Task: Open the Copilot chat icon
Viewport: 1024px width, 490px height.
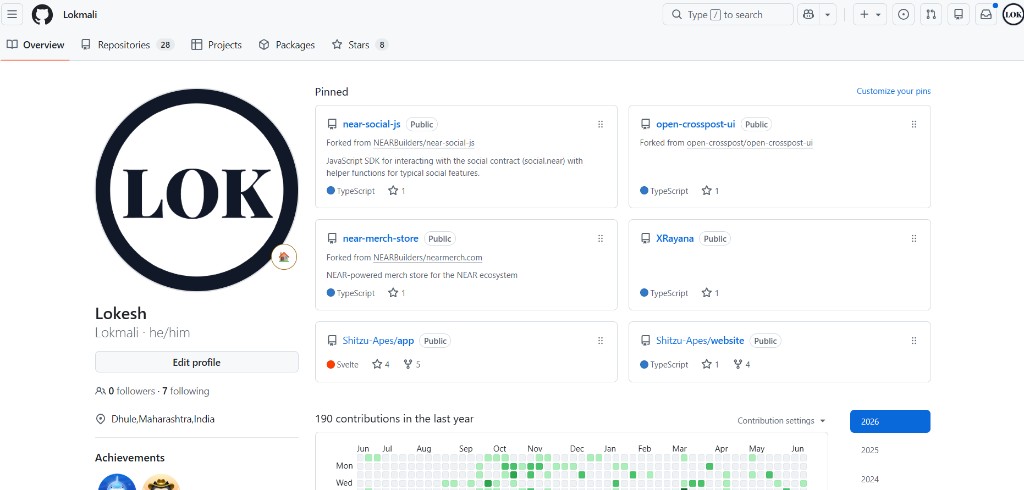Action: click(808, 14)
